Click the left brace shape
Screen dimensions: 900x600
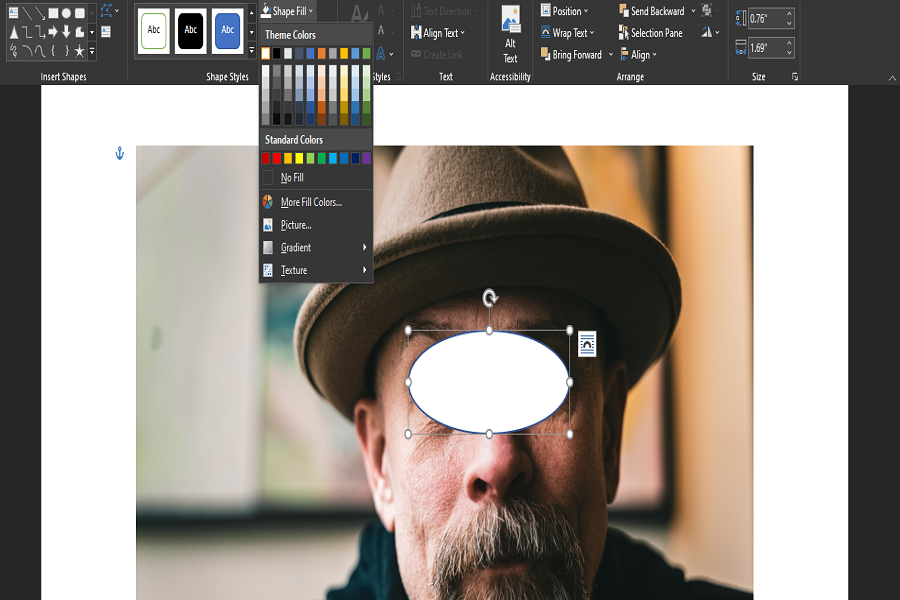click(51, 50)
